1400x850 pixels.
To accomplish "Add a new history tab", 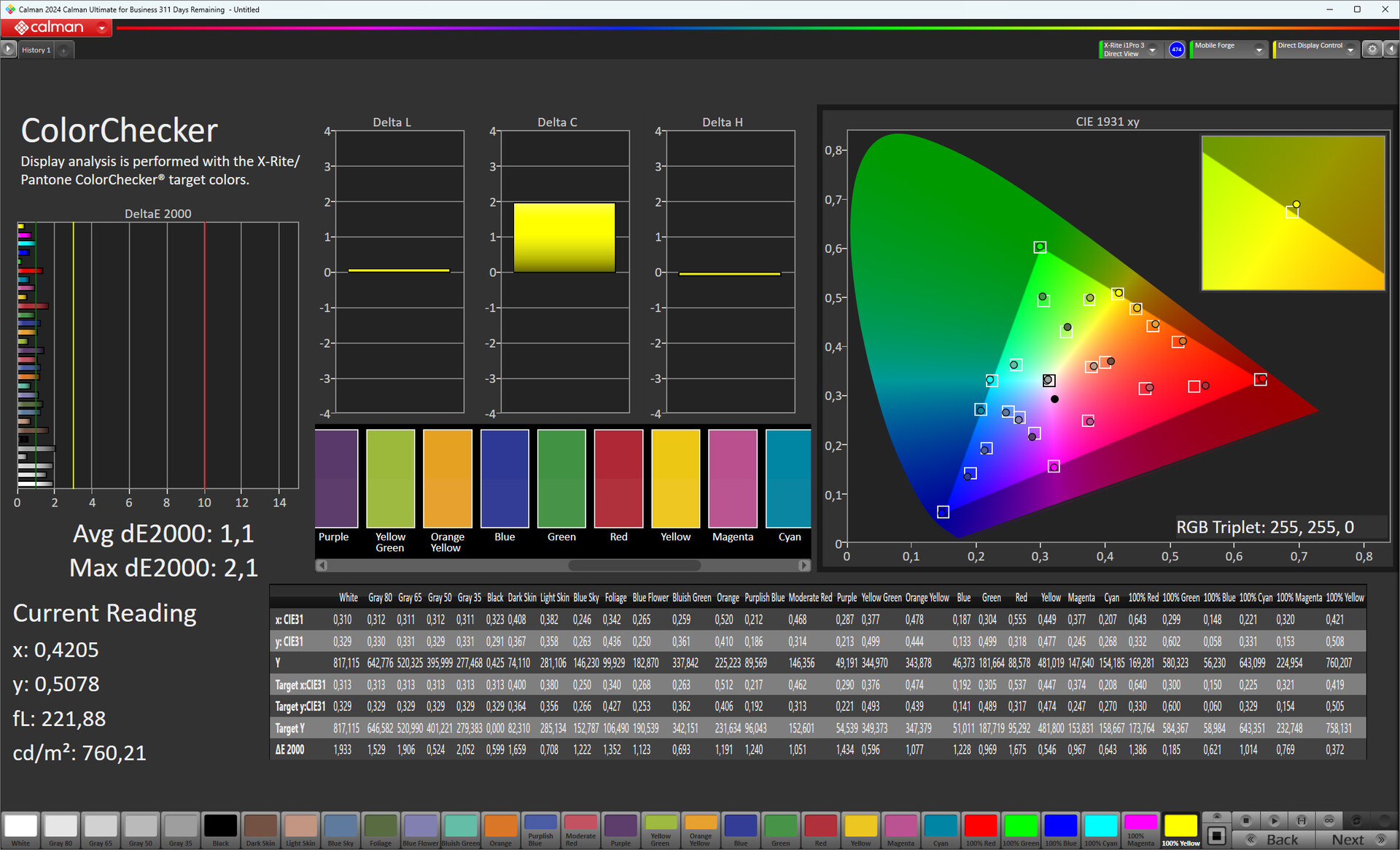I will (63, 50).
